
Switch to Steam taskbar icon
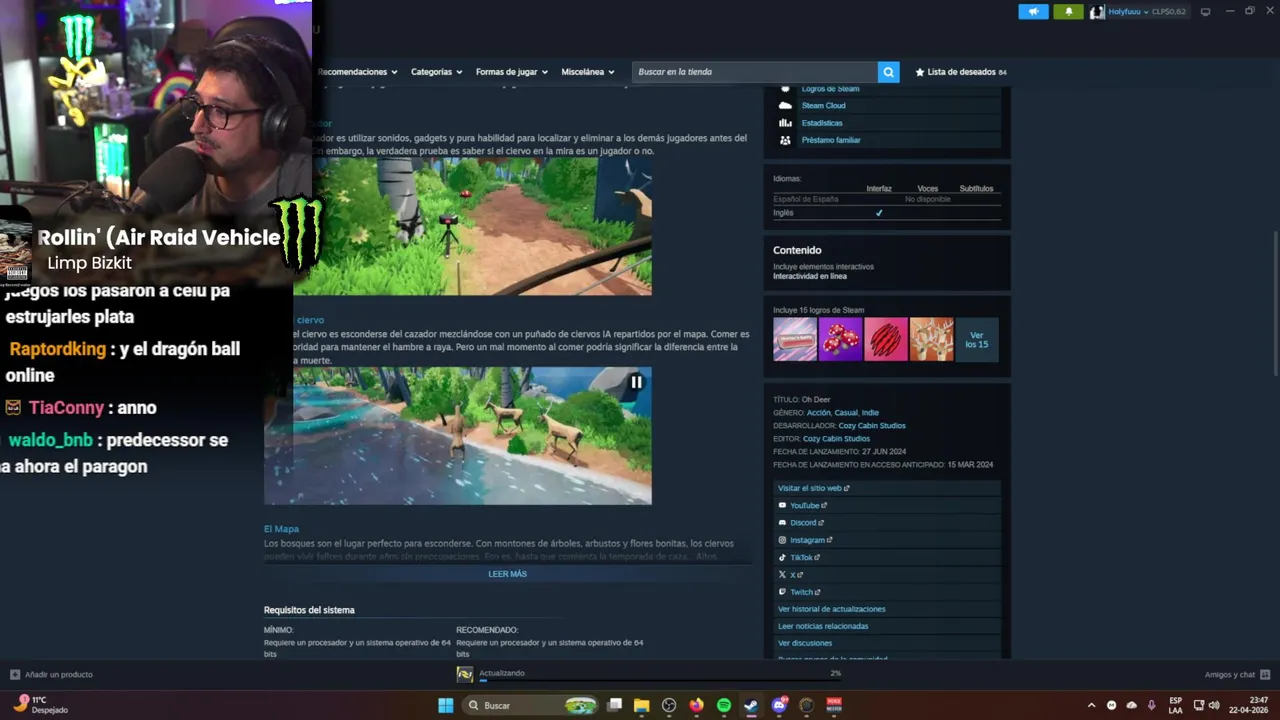pos(751,705)
